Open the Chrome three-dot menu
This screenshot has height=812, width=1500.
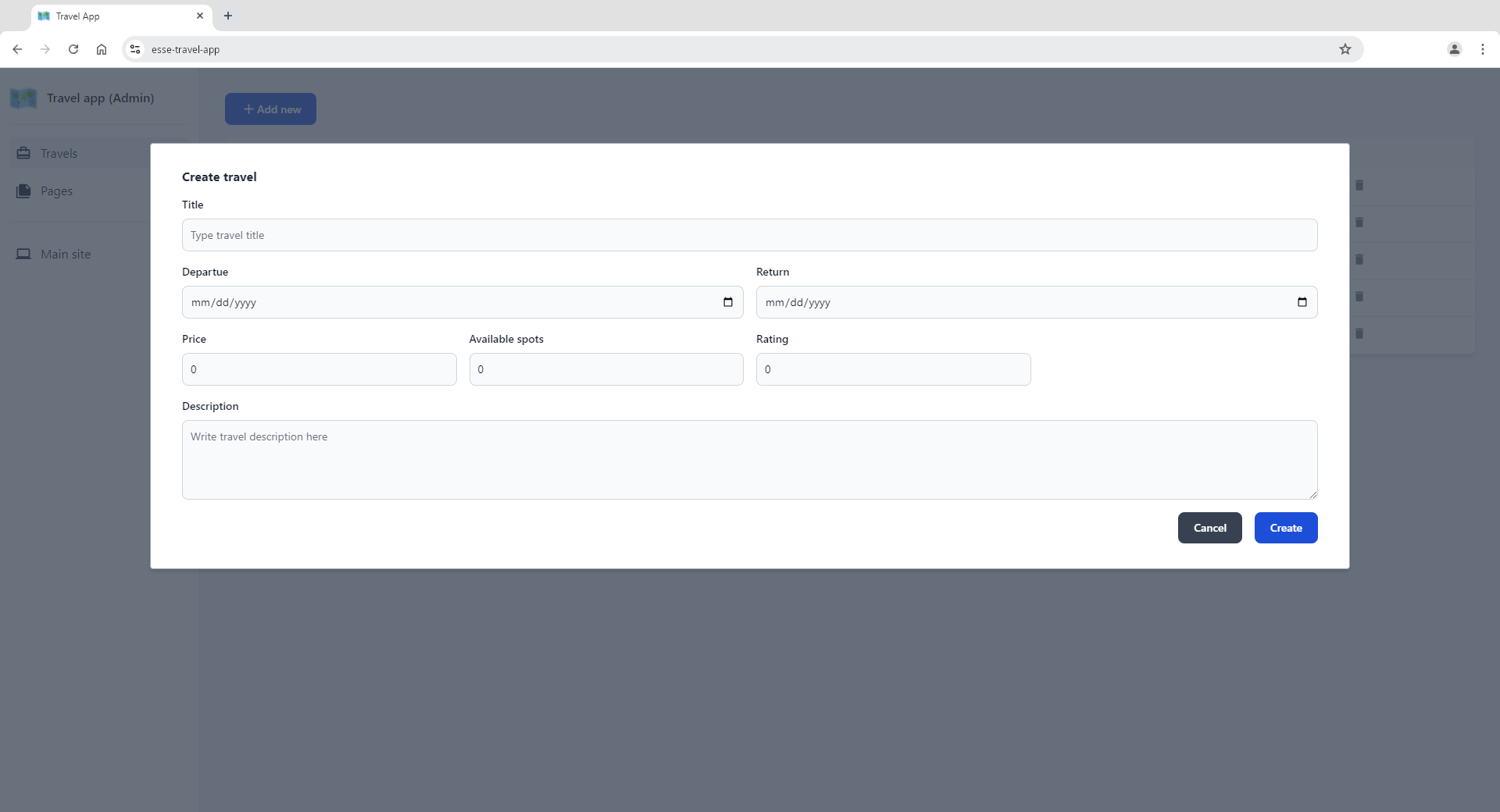point(1482,49)
